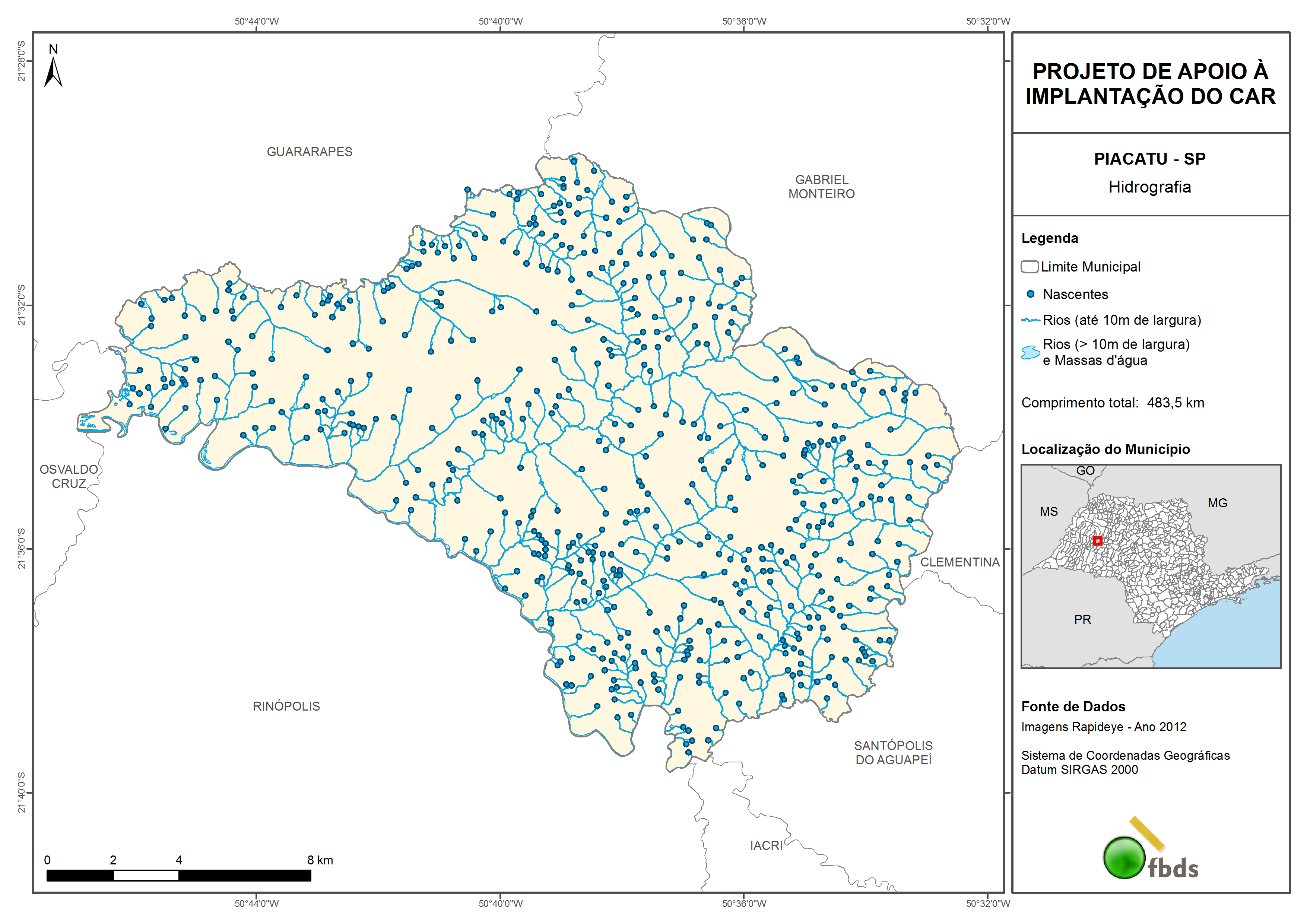
Task: Click 'Rios (até 10m de largura)' label
Action: [1122, 320]
